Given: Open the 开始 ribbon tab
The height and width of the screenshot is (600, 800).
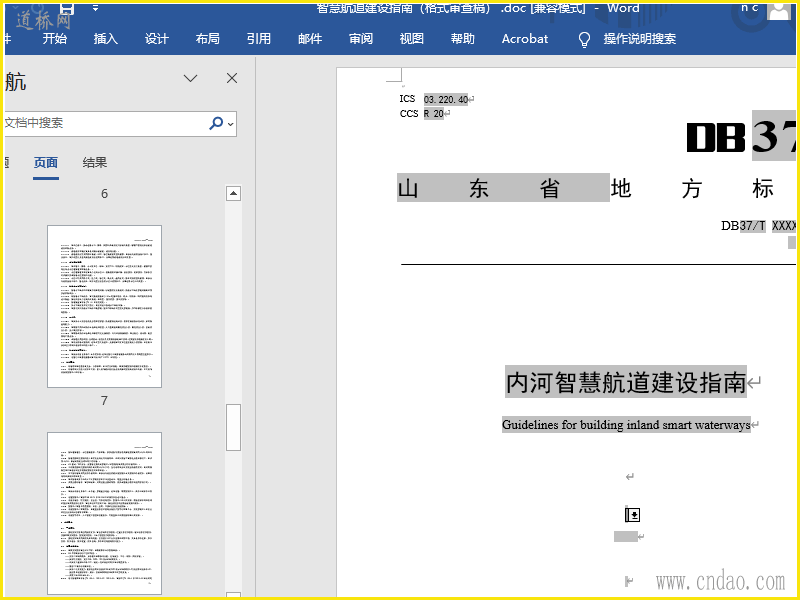Looking at the screenshot, I should pyautogui.click(x=55, y=39).
